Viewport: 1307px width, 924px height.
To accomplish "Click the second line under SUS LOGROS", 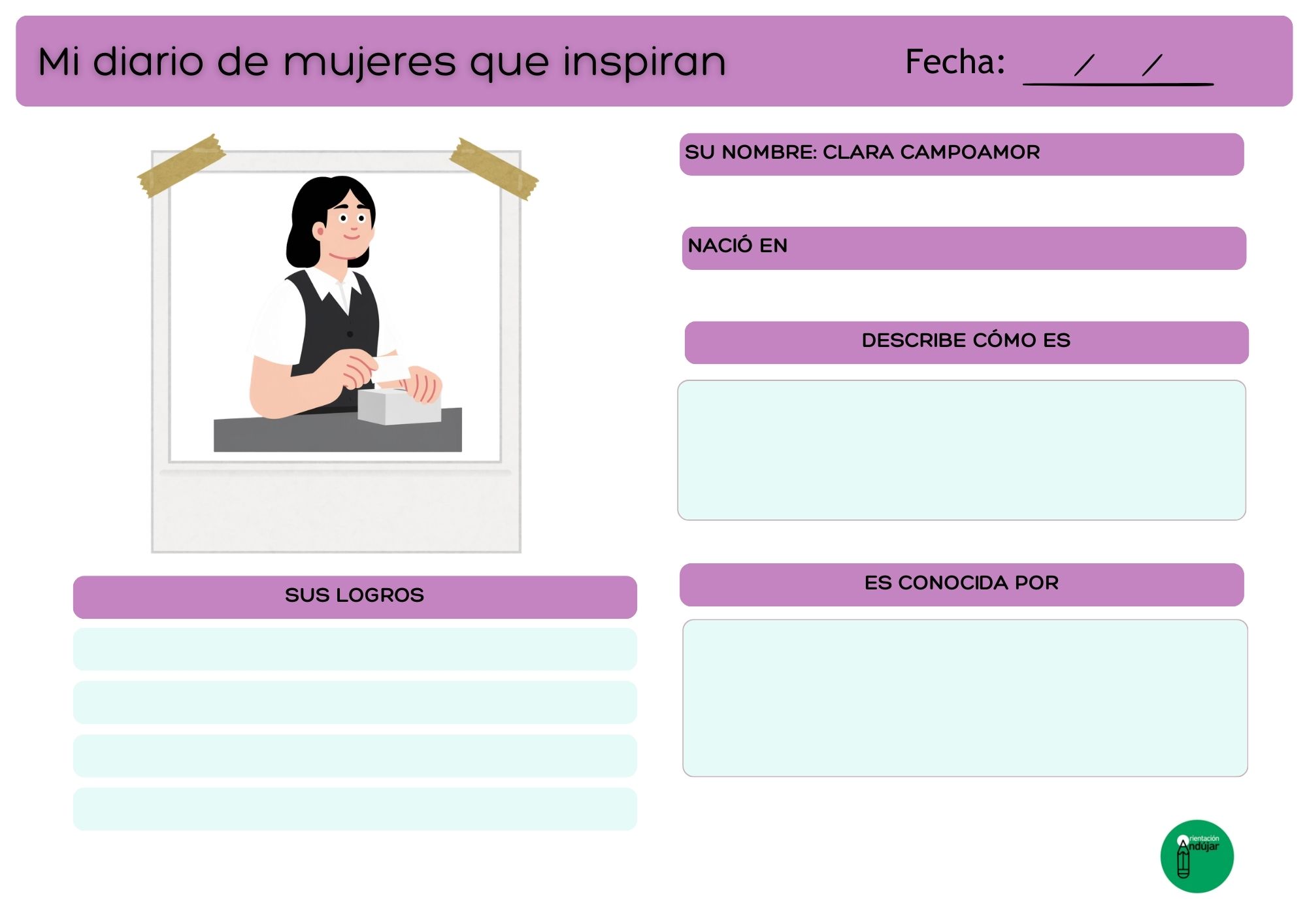I will 355,702.
